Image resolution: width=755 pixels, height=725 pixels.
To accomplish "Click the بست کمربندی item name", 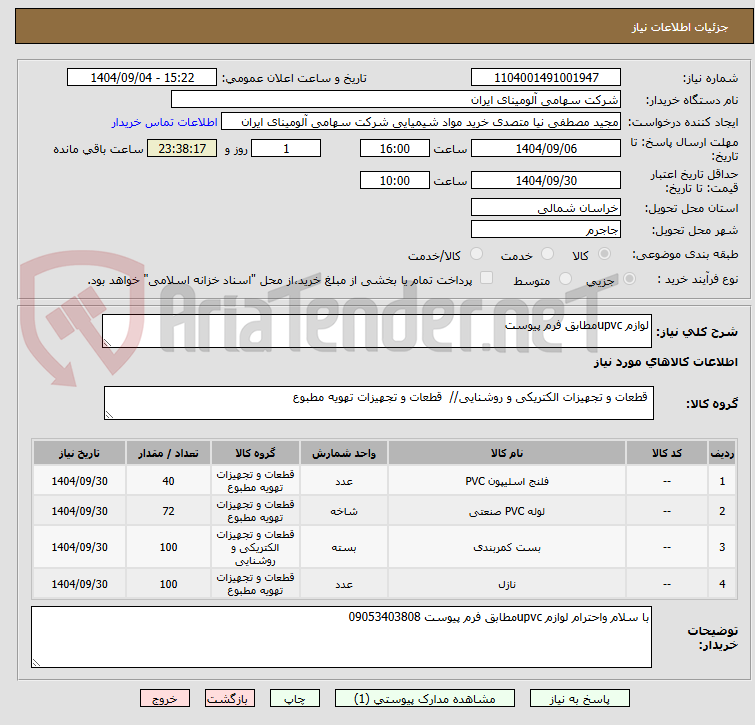I will [x=507, y=547].
